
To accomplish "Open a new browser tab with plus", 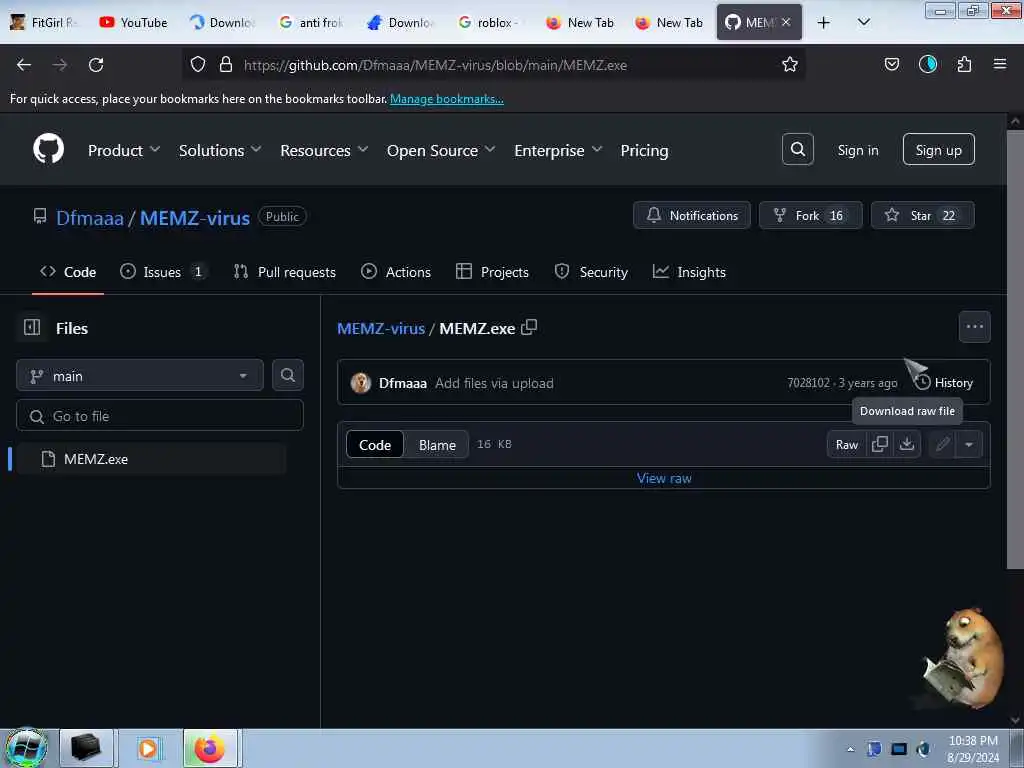I will point(824,22).
